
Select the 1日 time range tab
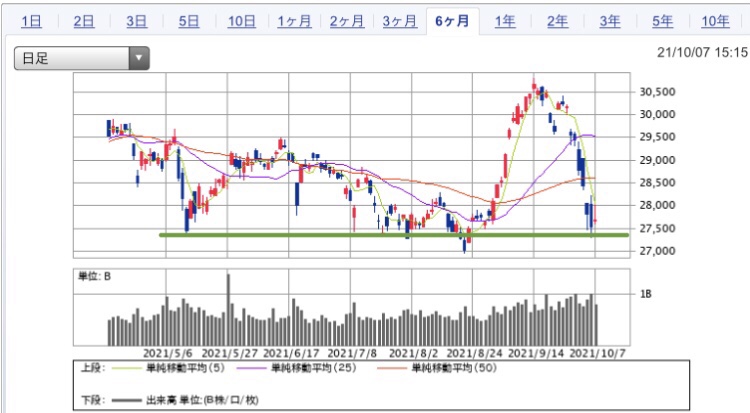click(31, 22)
